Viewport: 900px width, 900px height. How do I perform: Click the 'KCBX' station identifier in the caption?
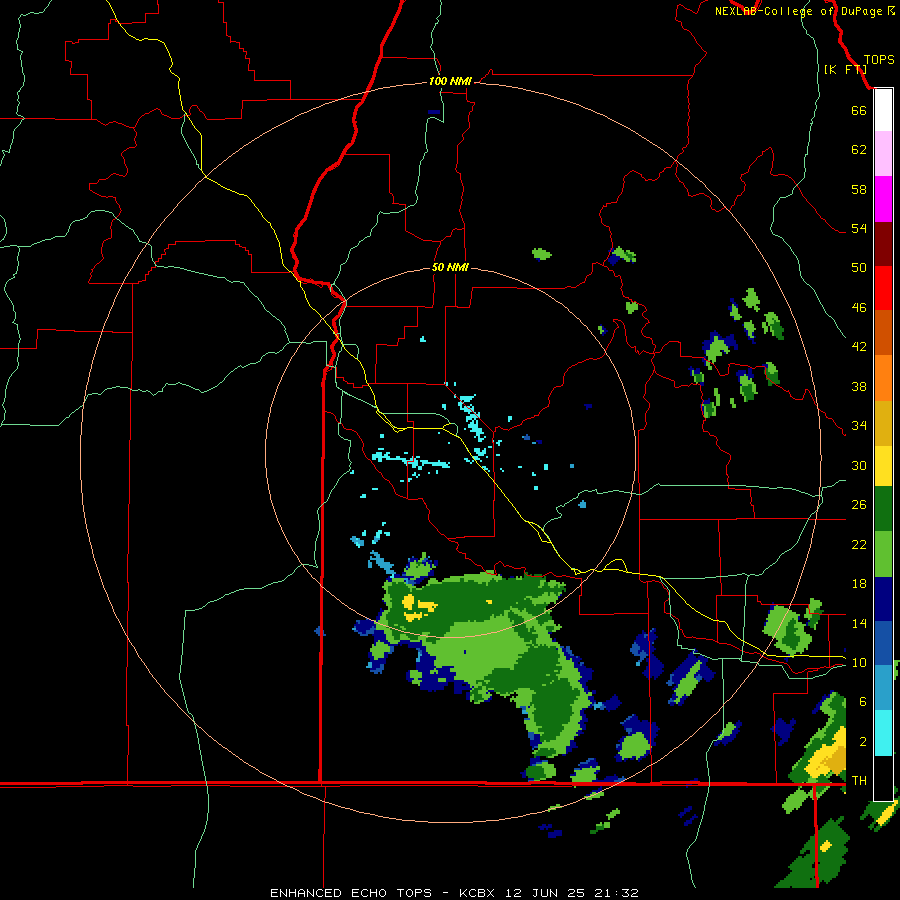coord(476,893)
